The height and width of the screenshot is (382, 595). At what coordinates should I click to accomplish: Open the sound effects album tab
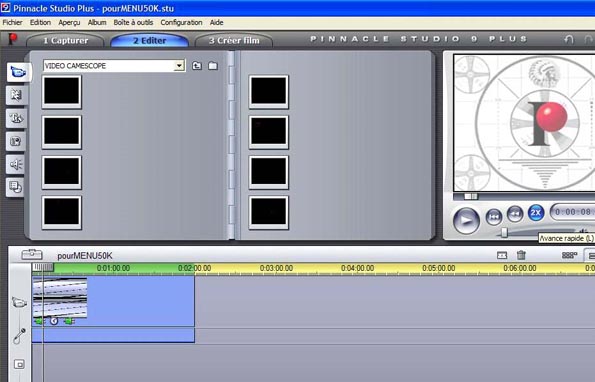(16, 164)
